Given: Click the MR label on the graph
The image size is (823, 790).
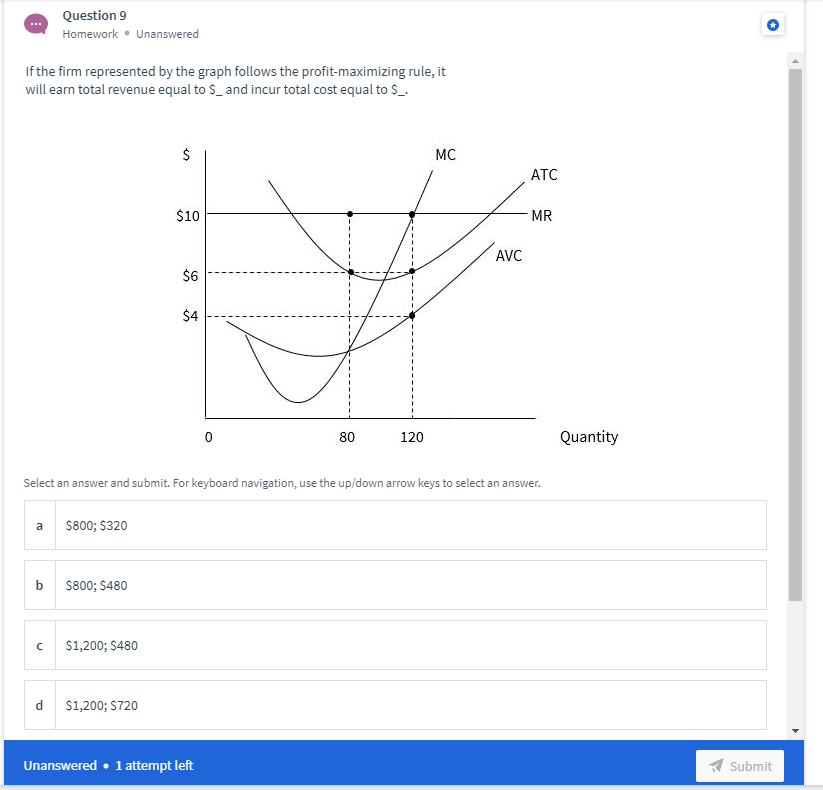Looking at the screenshot, I should click(x=542, y=215).
